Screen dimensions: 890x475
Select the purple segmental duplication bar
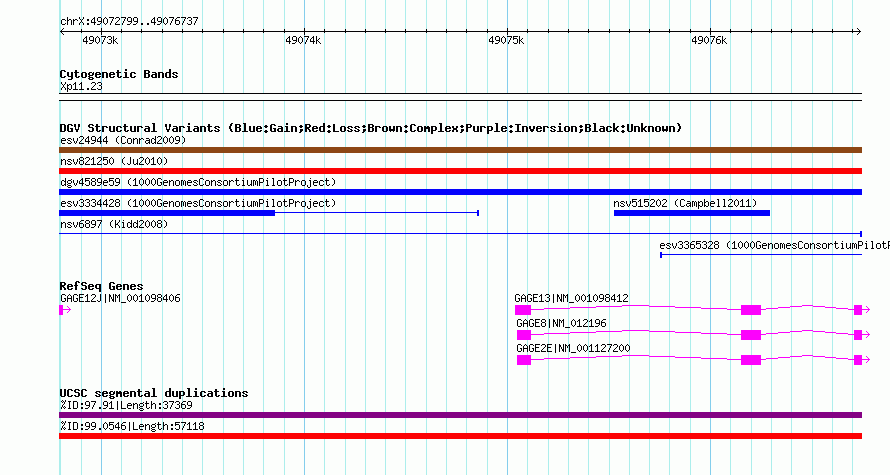(460, 415)
